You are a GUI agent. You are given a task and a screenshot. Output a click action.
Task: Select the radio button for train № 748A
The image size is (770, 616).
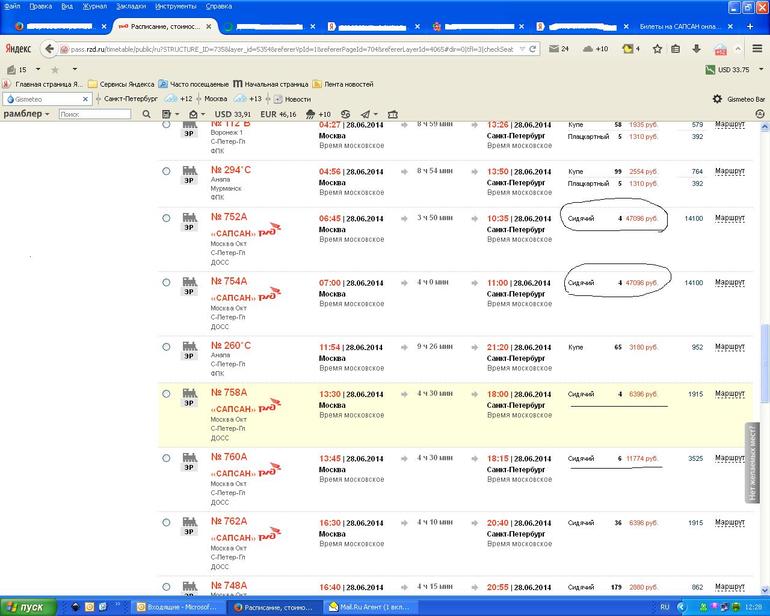[166, 587]
